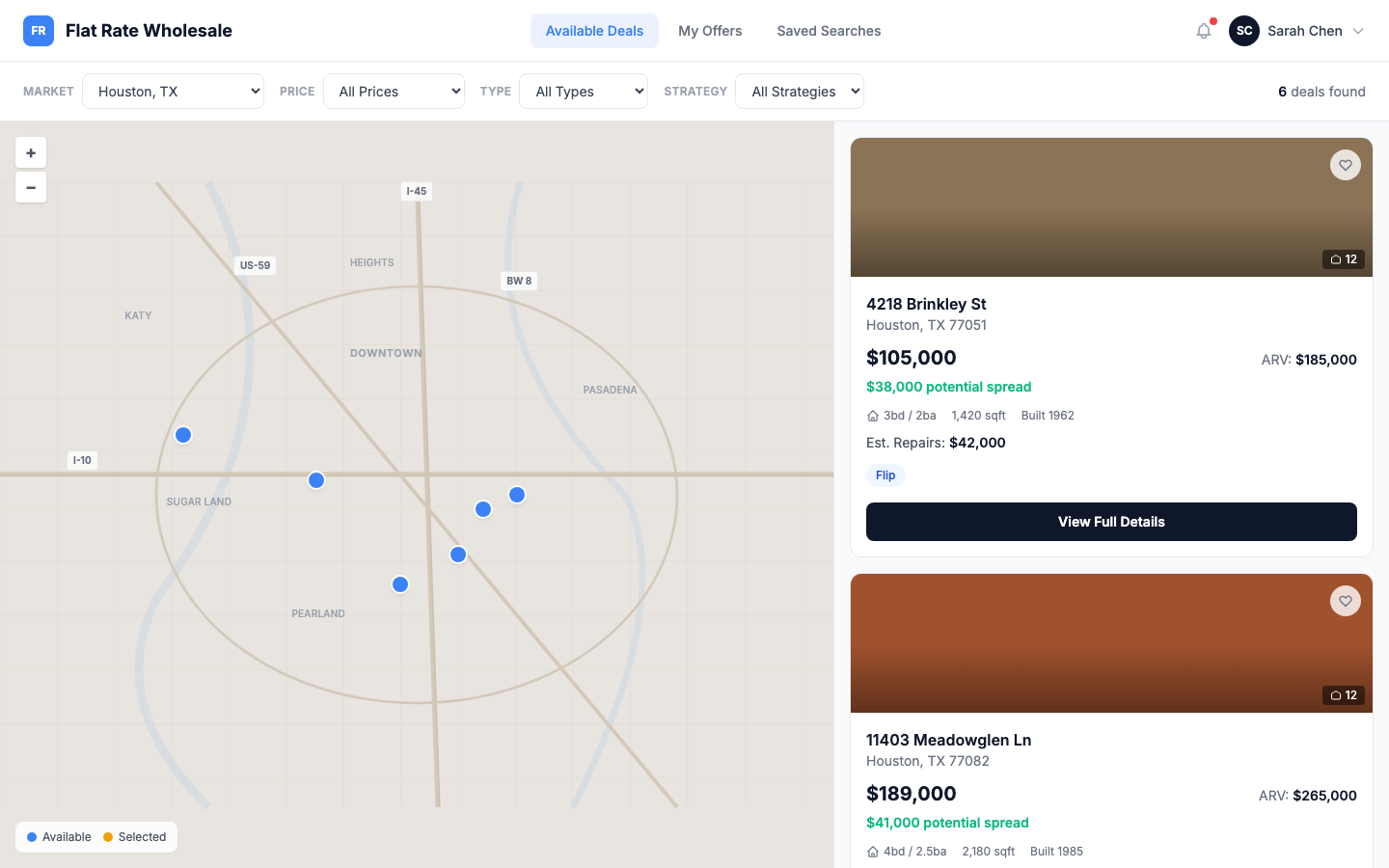Open the Saved Searches tab
Screen dimensions: 1389x868
click(829, 30)
